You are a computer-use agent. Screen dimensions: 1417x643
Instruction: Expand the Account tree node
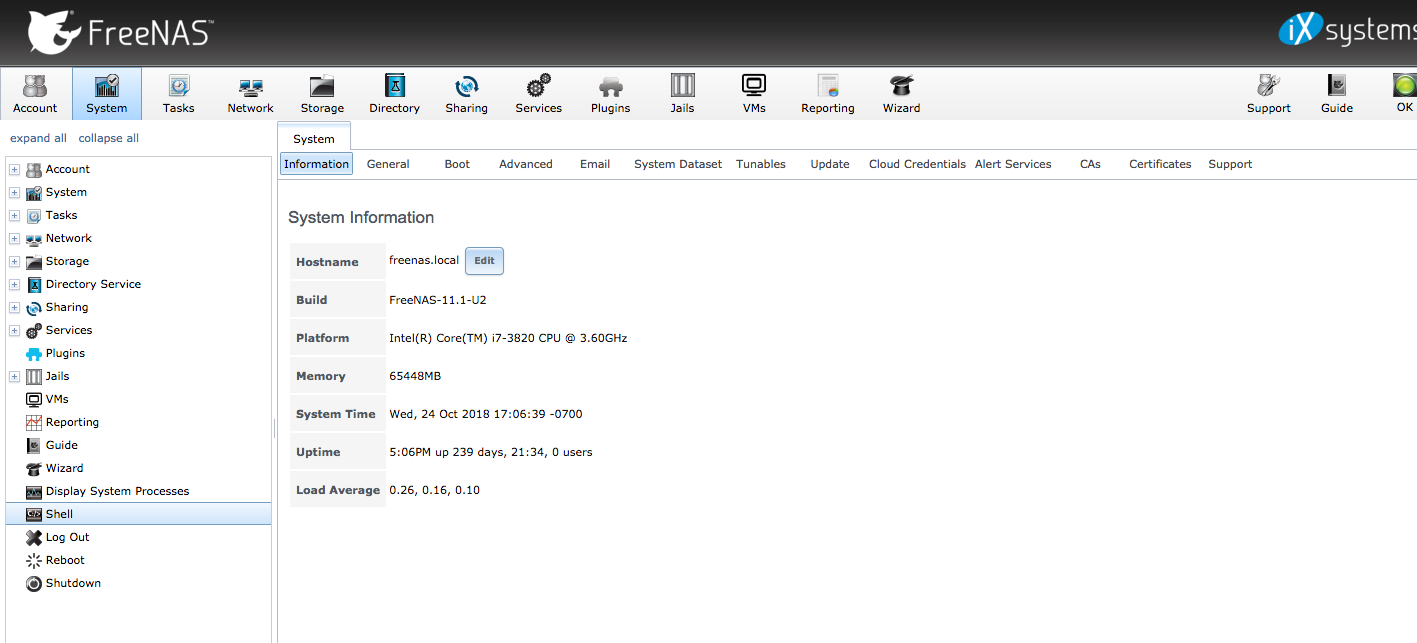tap(15, 170)
